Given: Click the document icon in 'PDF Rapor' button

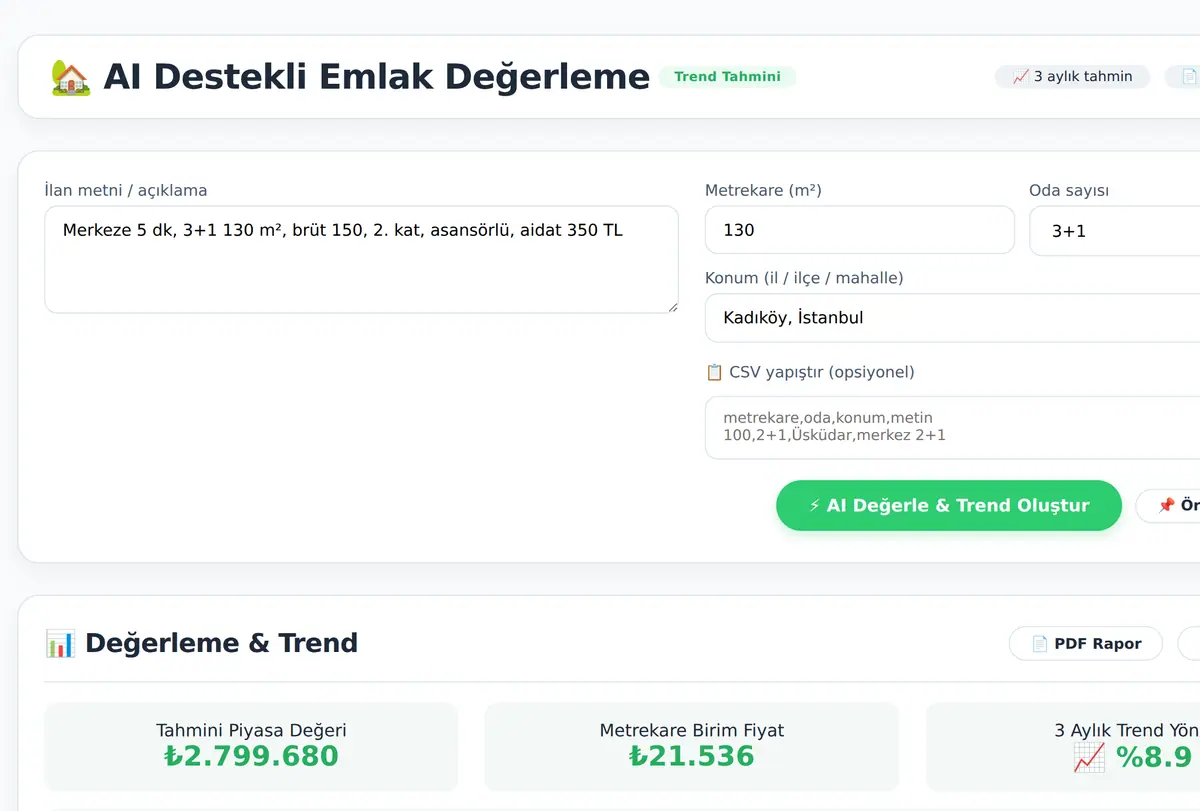Looking at the screenshot, I should [1040, 644].
